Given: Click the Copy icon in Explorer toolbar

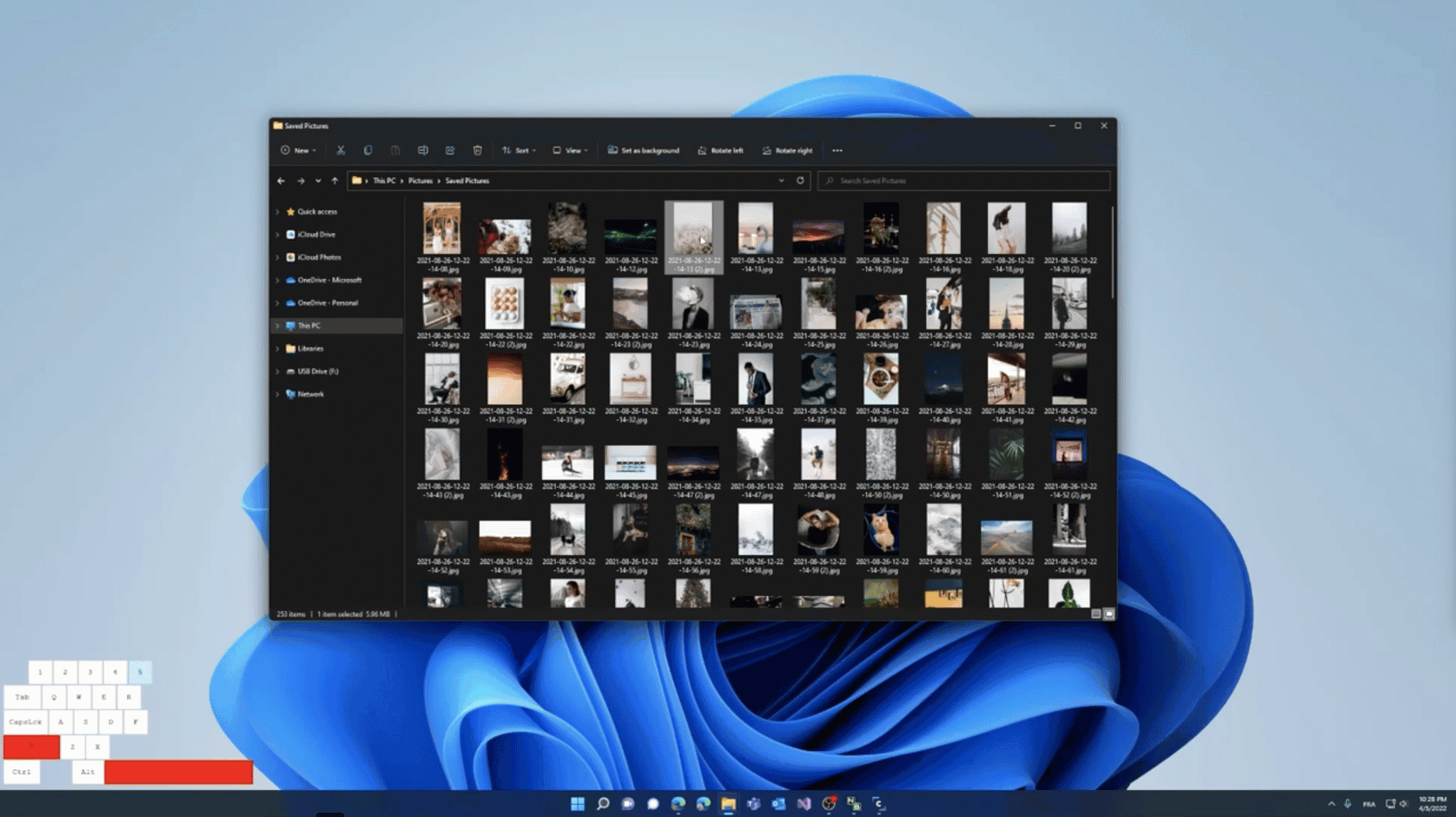Looking at the screenshot, I should [367, 150].
